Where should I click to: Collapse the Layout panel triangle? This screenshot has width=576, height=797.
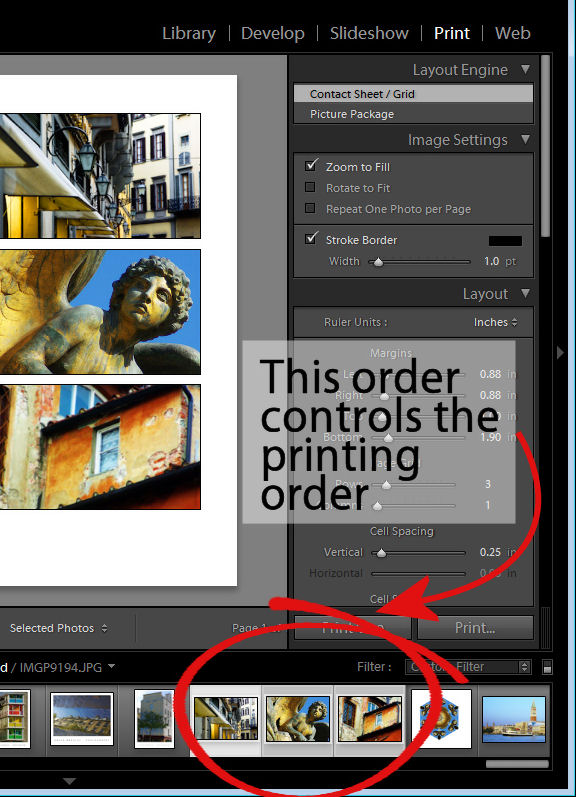[x=525, y=293]
